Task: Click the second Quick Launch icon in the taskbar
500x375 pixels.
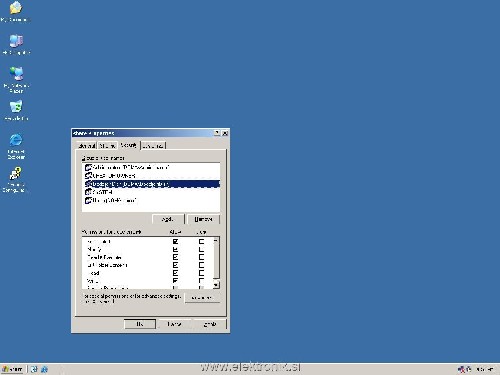Action: (44, 369)
